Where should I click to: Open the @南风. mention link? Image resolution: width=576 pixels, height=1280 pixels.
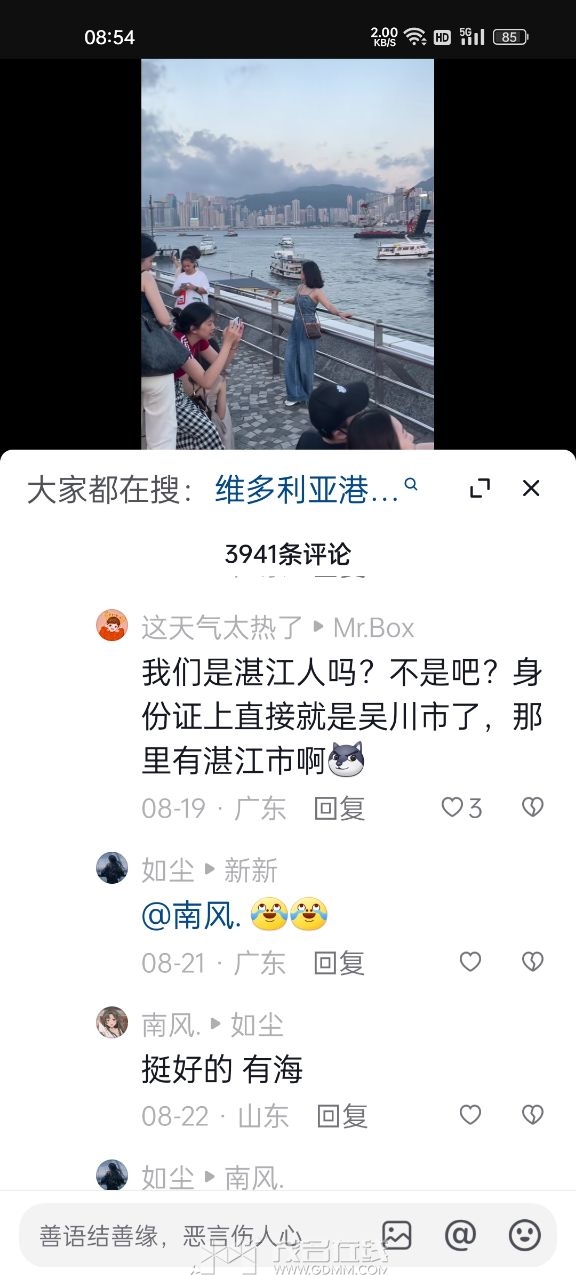tap(192, 915)
